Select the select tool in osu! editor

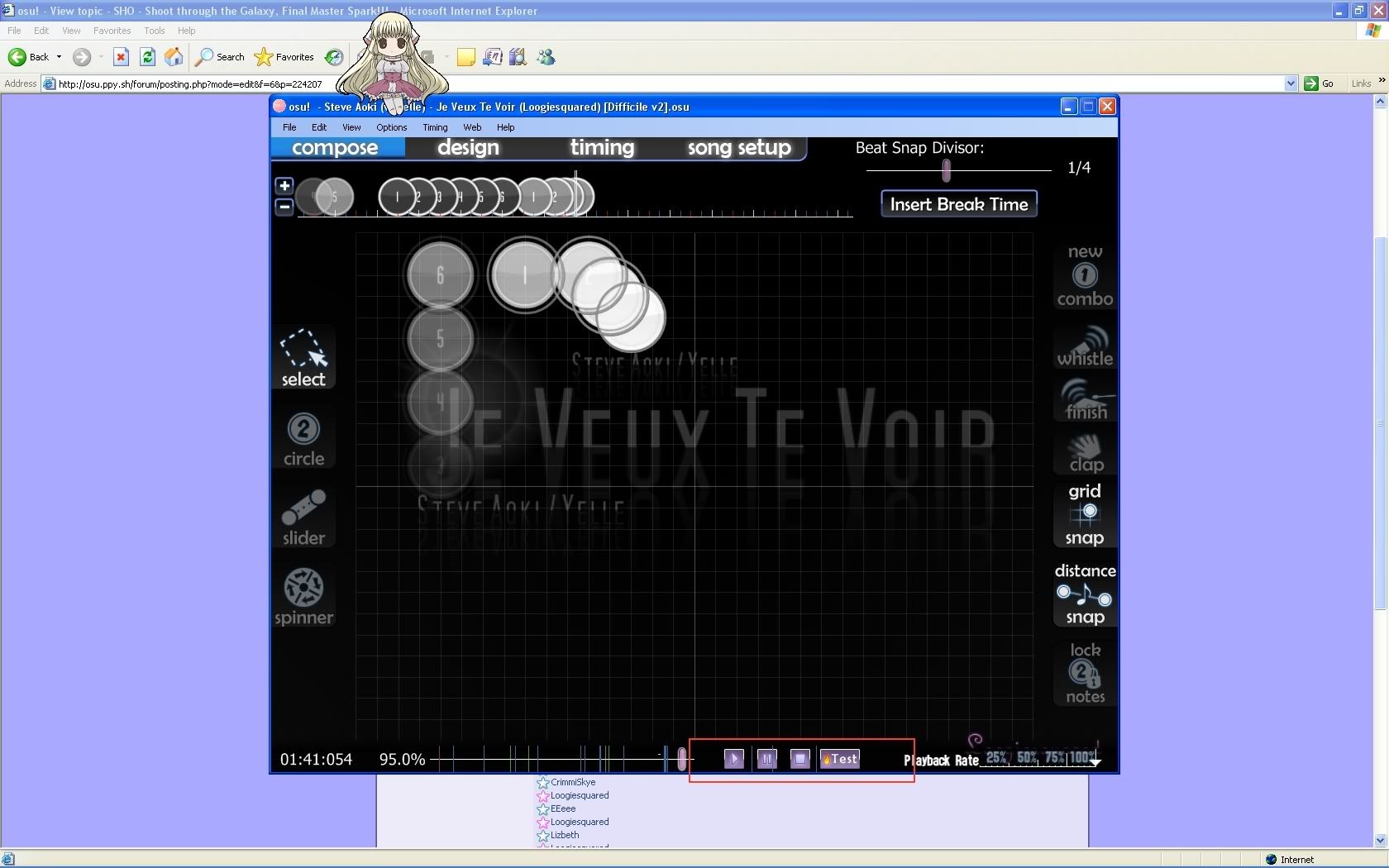coord(303,357)
